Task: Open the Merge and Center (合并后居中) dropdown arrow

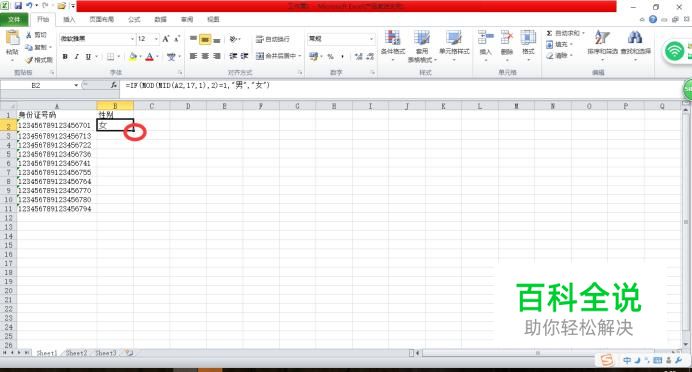Action: pyautogui.click(x=300, y=56)
